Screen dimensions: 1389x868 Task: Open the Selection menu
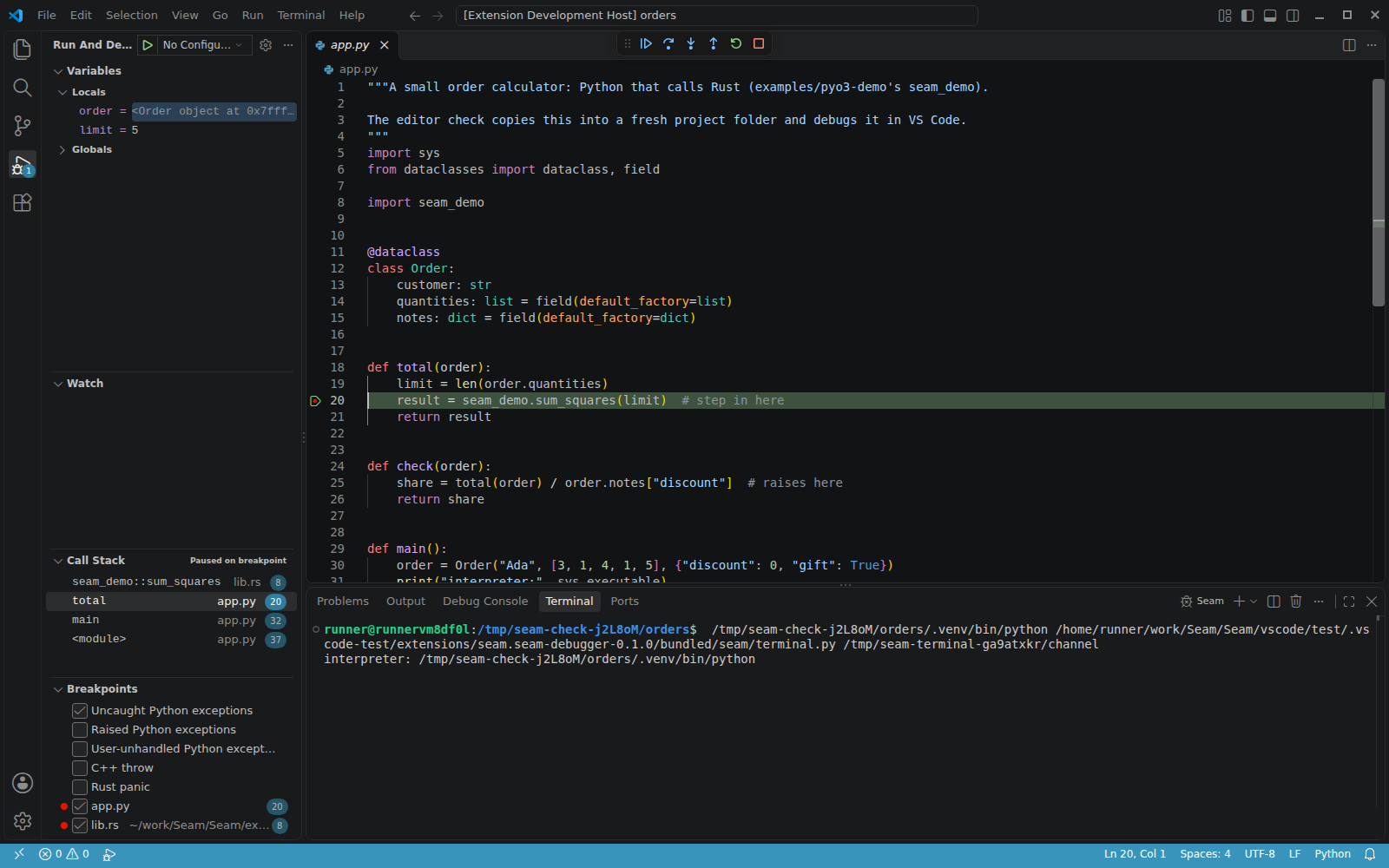click(x=132, y=15)
